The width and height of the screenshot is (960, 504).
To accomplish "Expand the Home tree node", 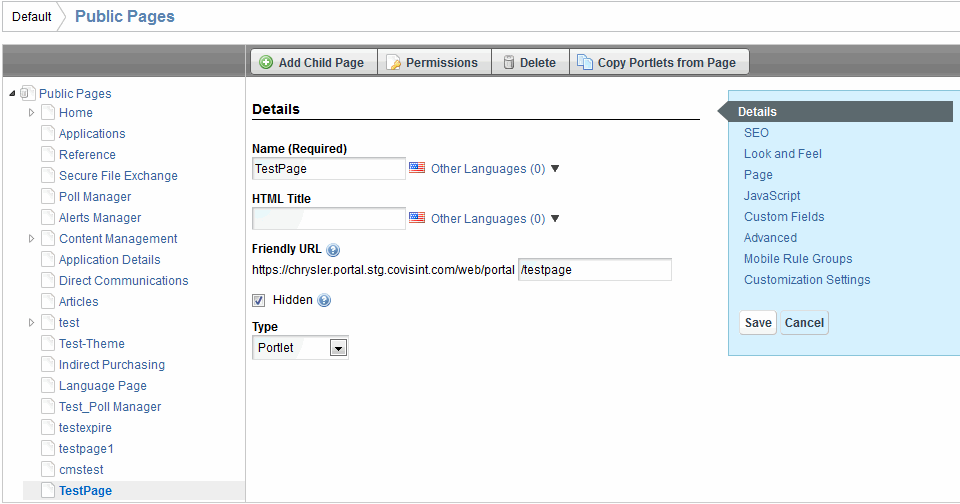I will click(x=32, y=113).
